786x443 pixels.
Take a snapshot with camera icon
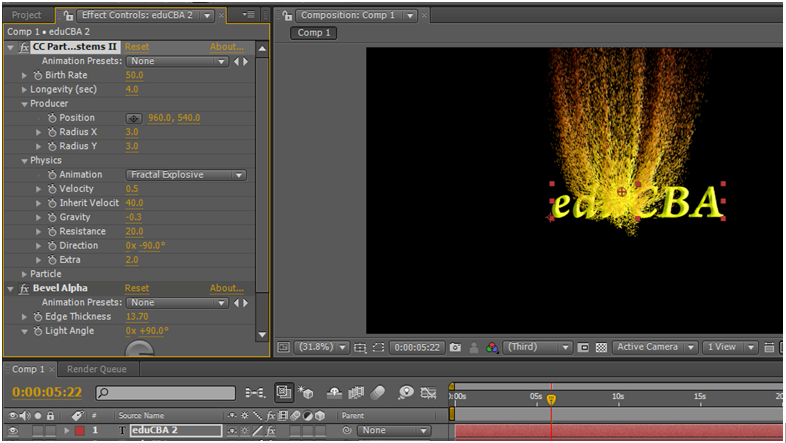coord(455,347)
